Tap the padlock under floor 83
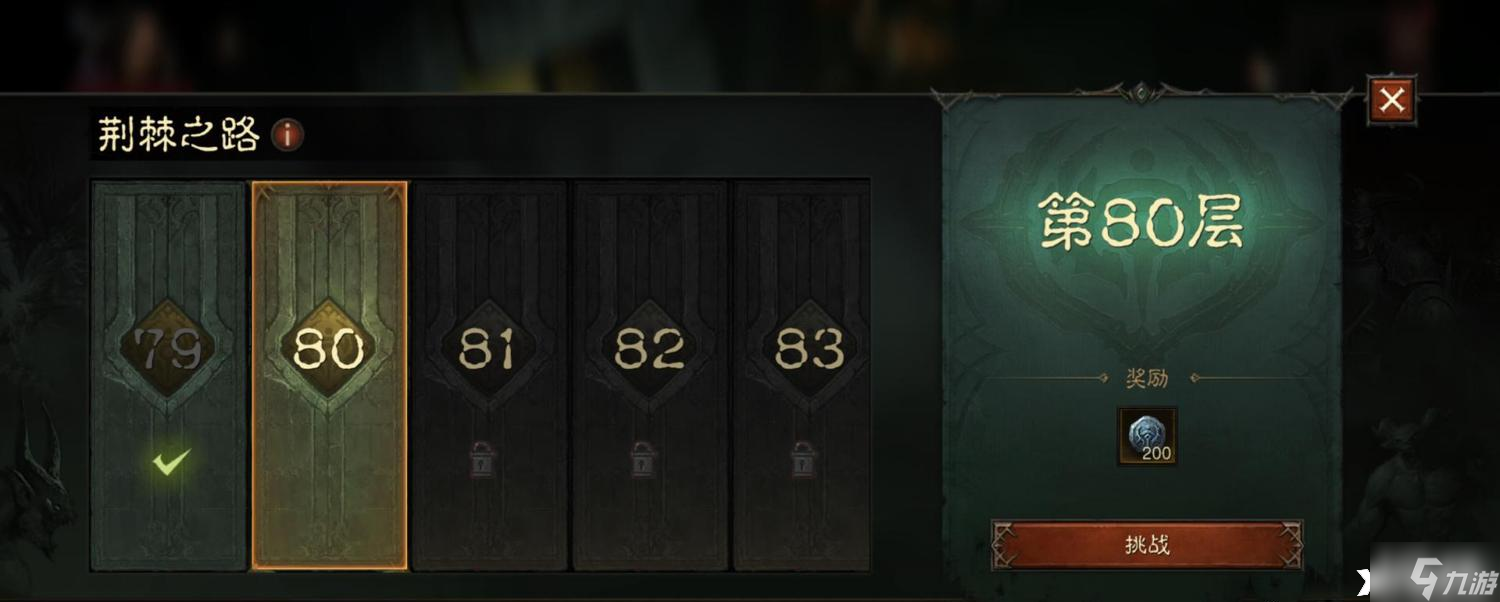This screenshot has height=602, width=1500. 802,458
